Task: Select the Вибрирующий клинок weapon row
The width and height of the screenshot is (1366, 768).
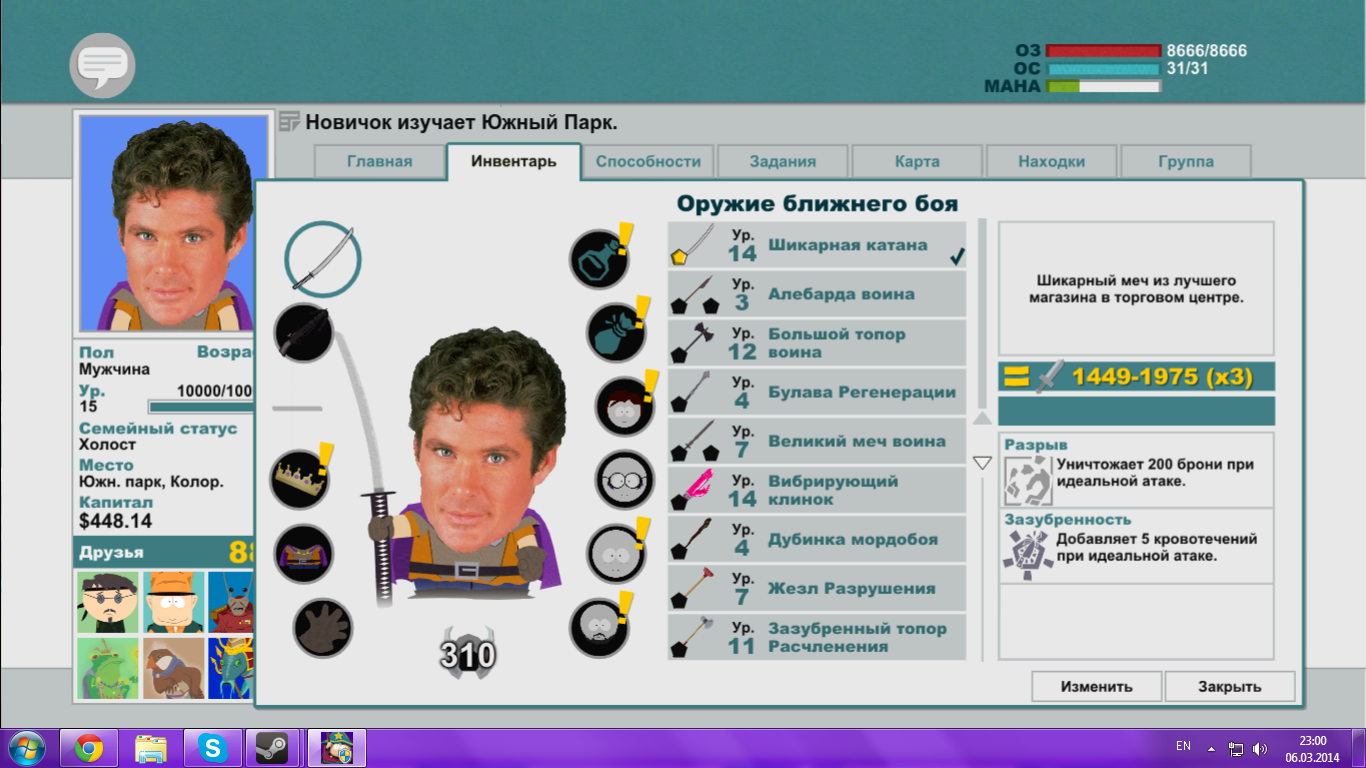Action: (817, 490)
